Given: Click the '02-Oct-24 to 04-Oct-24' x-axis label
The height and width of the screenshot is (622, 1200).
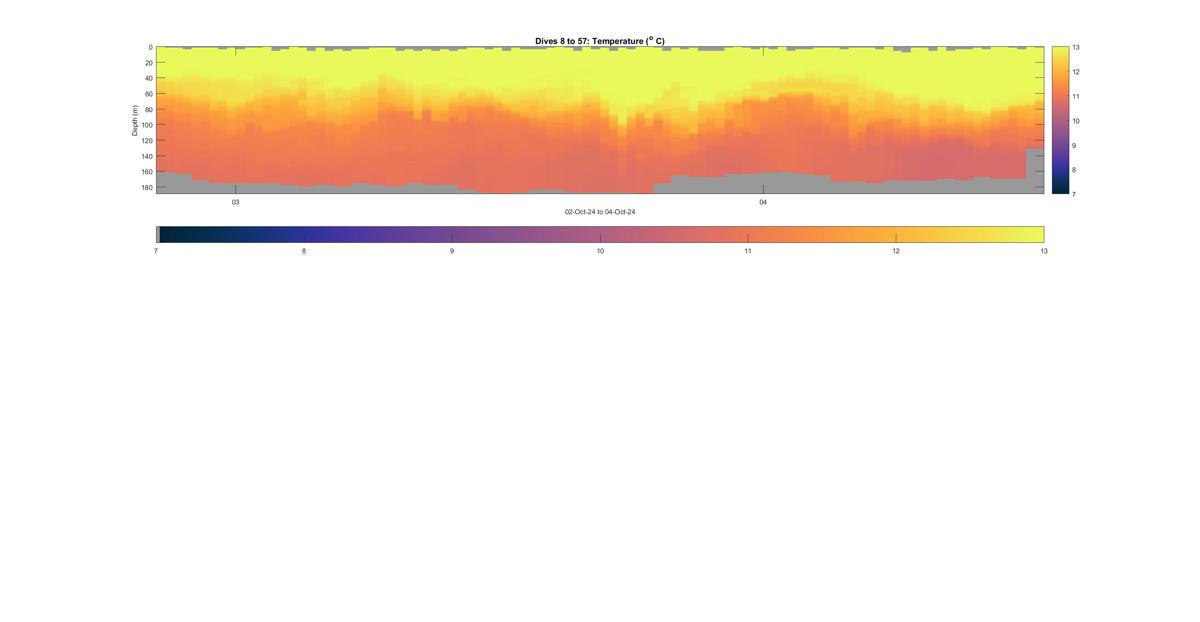Looking at the screenshot, I should (600, 212).
